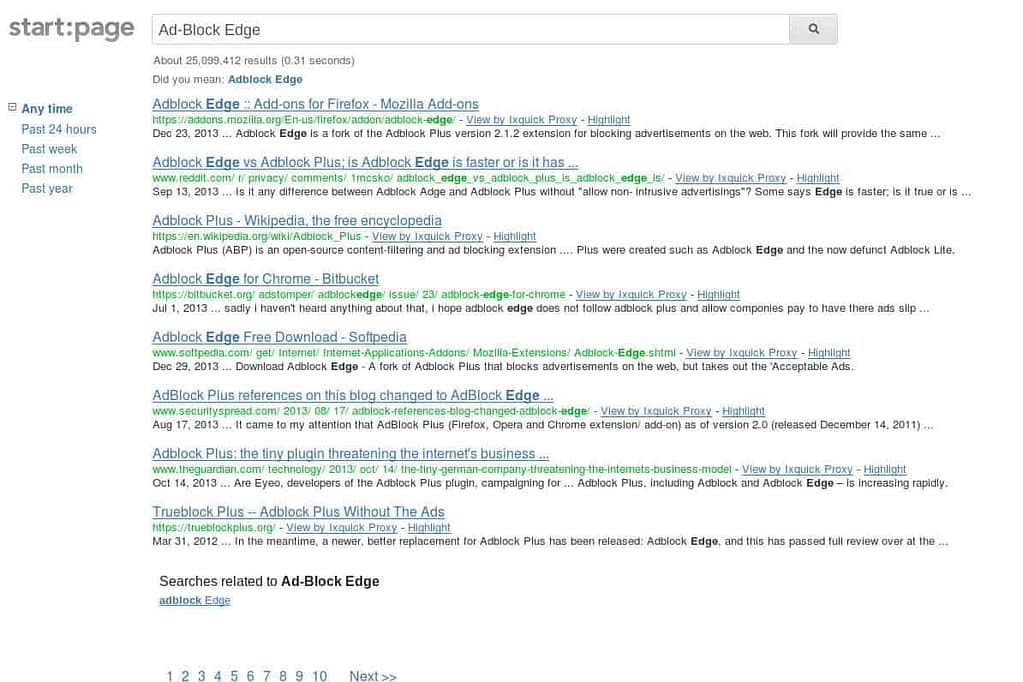The image size is (1023, 682).
Task: View the Wikipedia result by Ixquick Proxy
Action: point(427,237)
